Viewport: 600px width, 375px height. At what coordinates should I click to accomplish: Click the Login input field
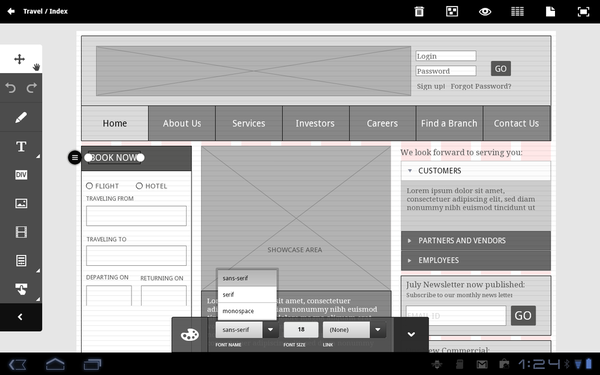pyautogui.click(x=446, y=56)
